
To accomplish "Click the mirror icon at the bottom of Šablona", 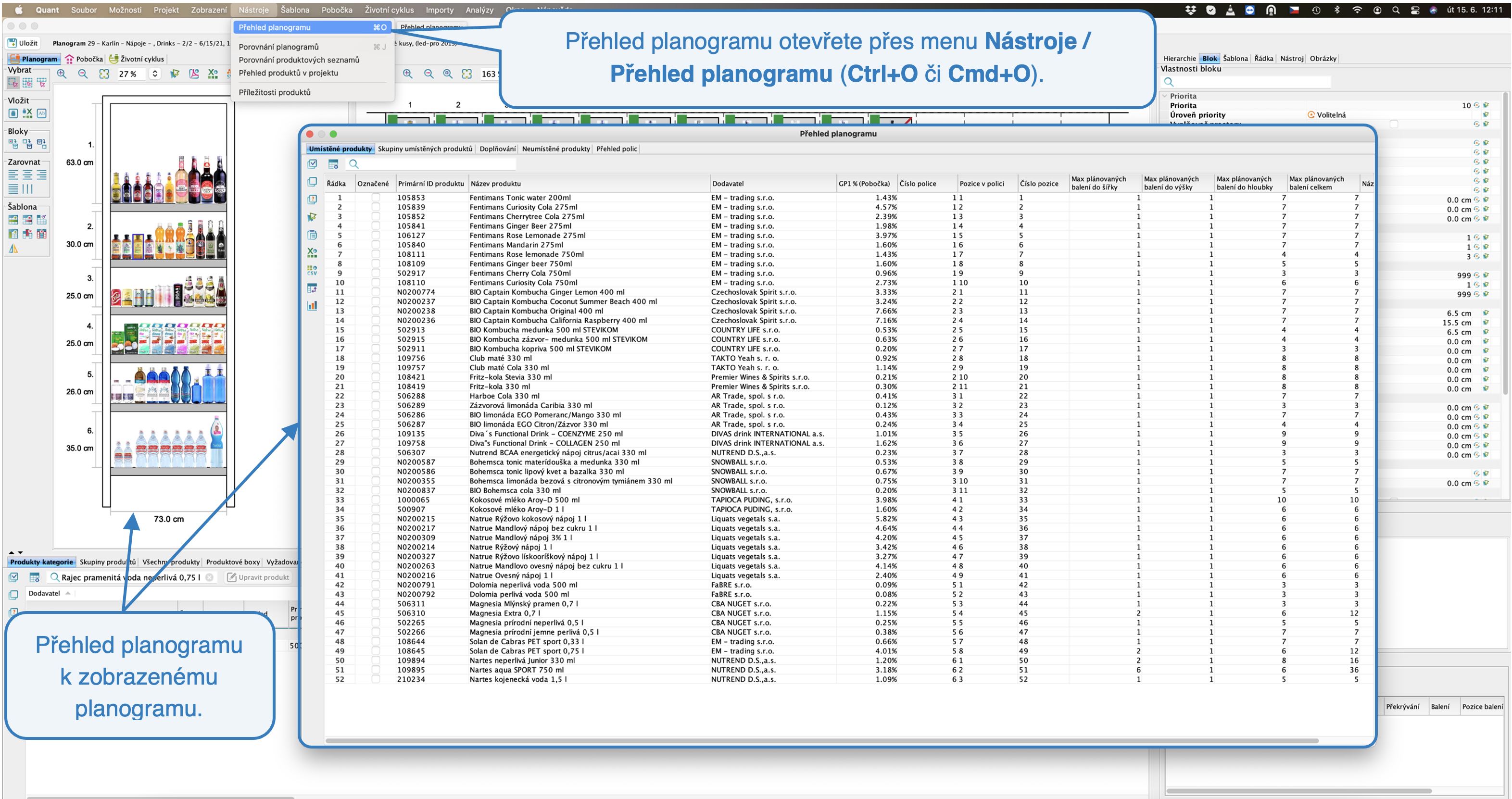I will (13, 249).
